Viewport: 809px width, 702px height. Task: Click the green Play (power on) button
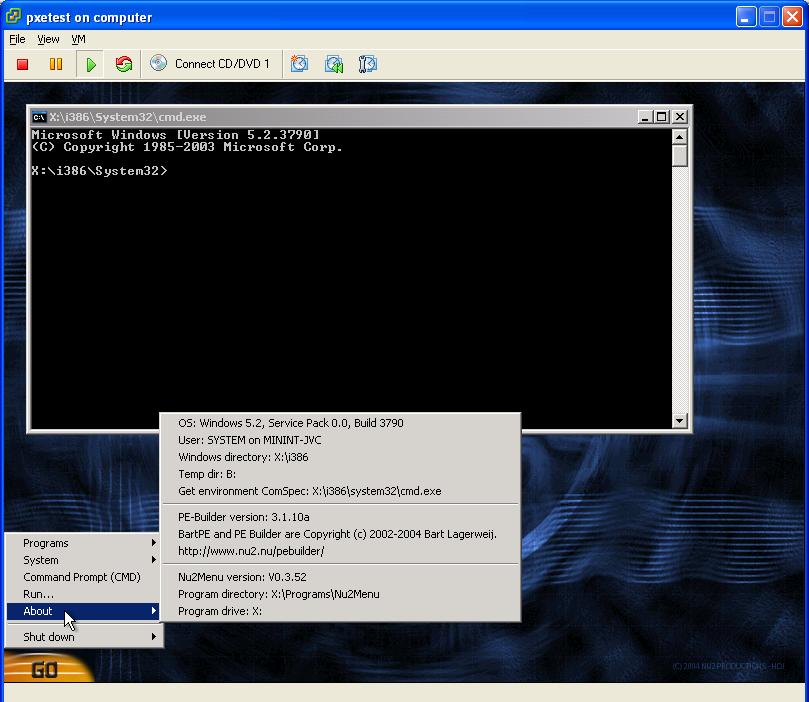coord(91,64)
